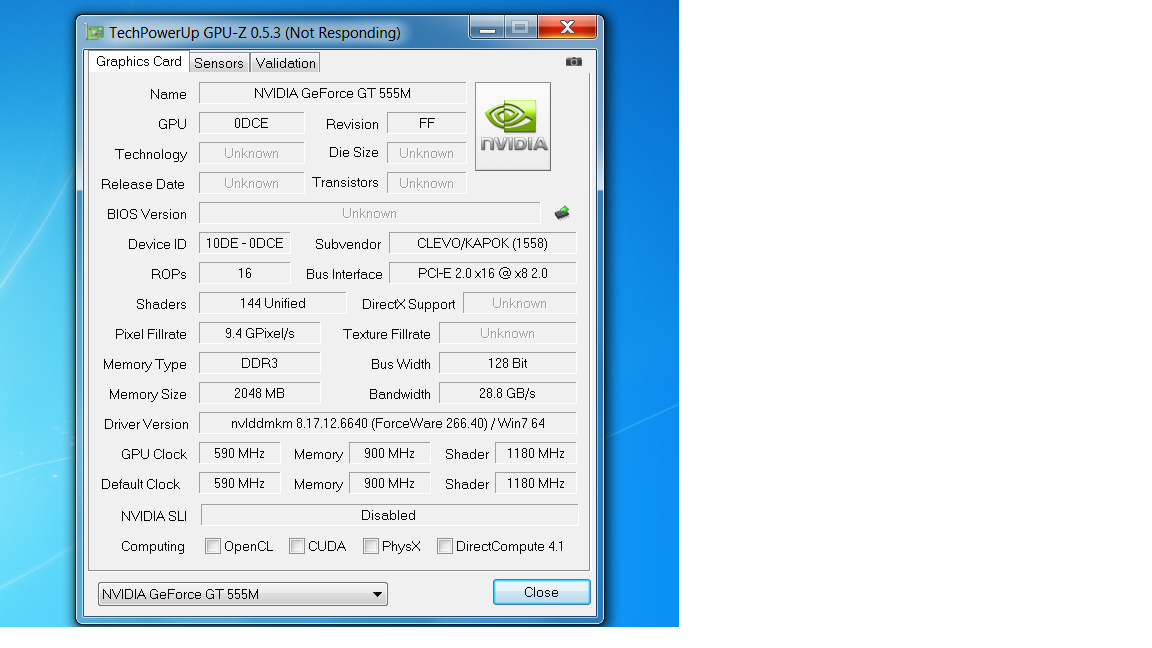Click GPU Clock row Memory 900 MHz field
This screenshot has width=1152, height=648.
389,454
